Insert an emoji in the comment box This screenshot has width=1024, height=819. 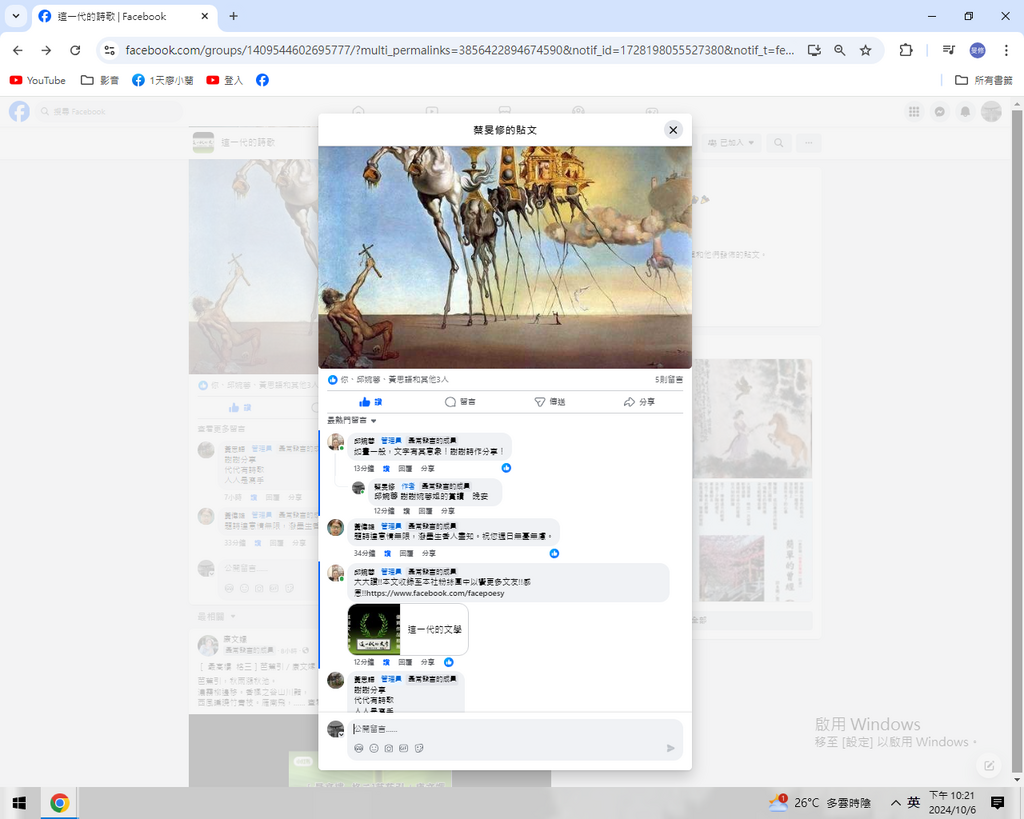(x=374, y=748)
